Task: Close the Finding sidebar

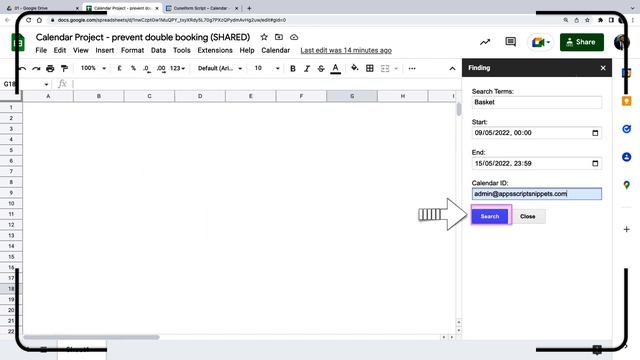Action: 603,68
